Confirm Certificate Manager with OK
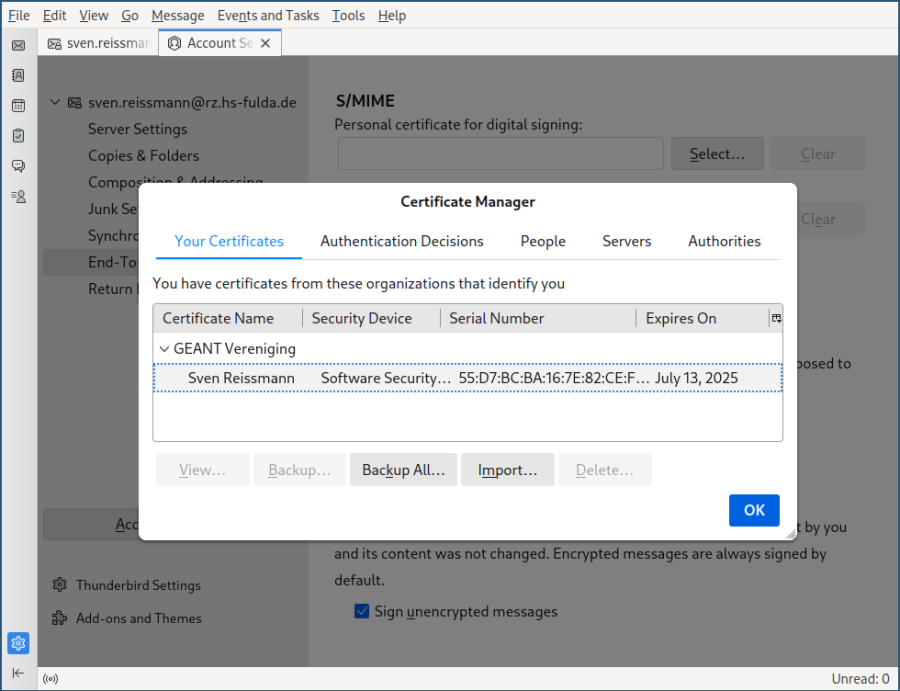 [x=754, y=510]
